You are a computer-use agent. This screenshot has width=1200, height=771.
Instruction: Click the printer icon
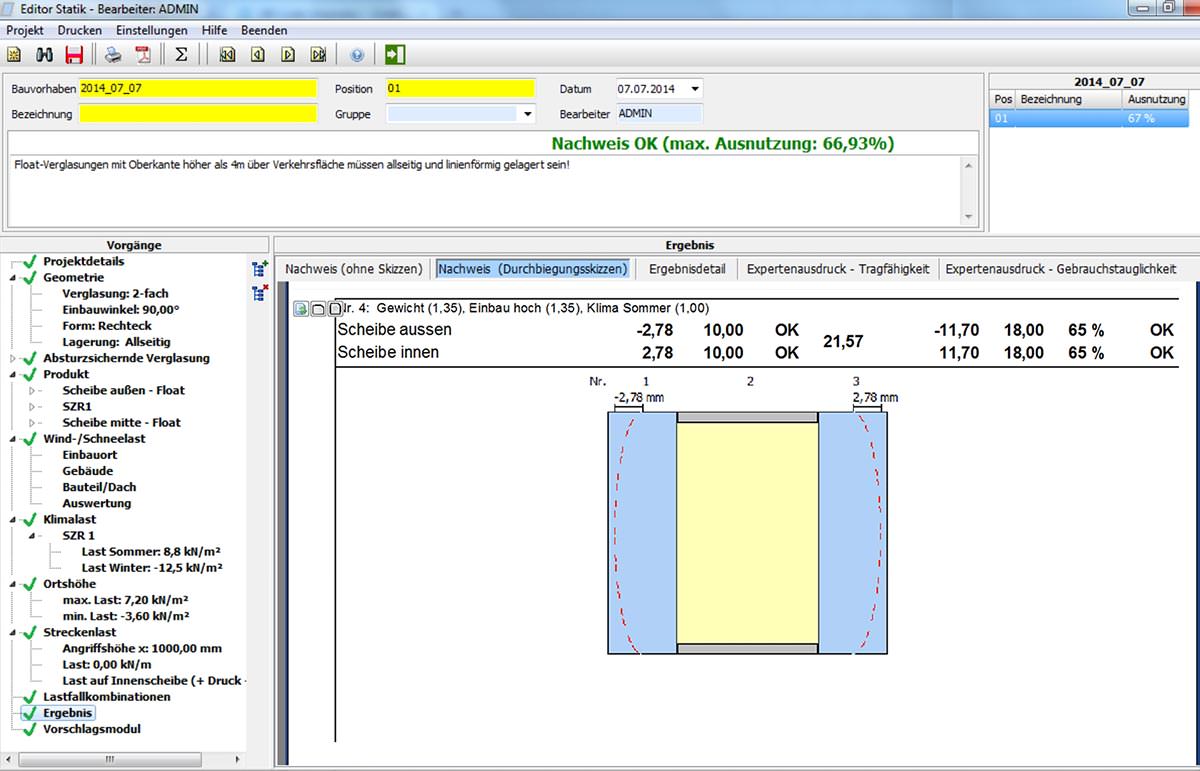[x=114, y=54]
